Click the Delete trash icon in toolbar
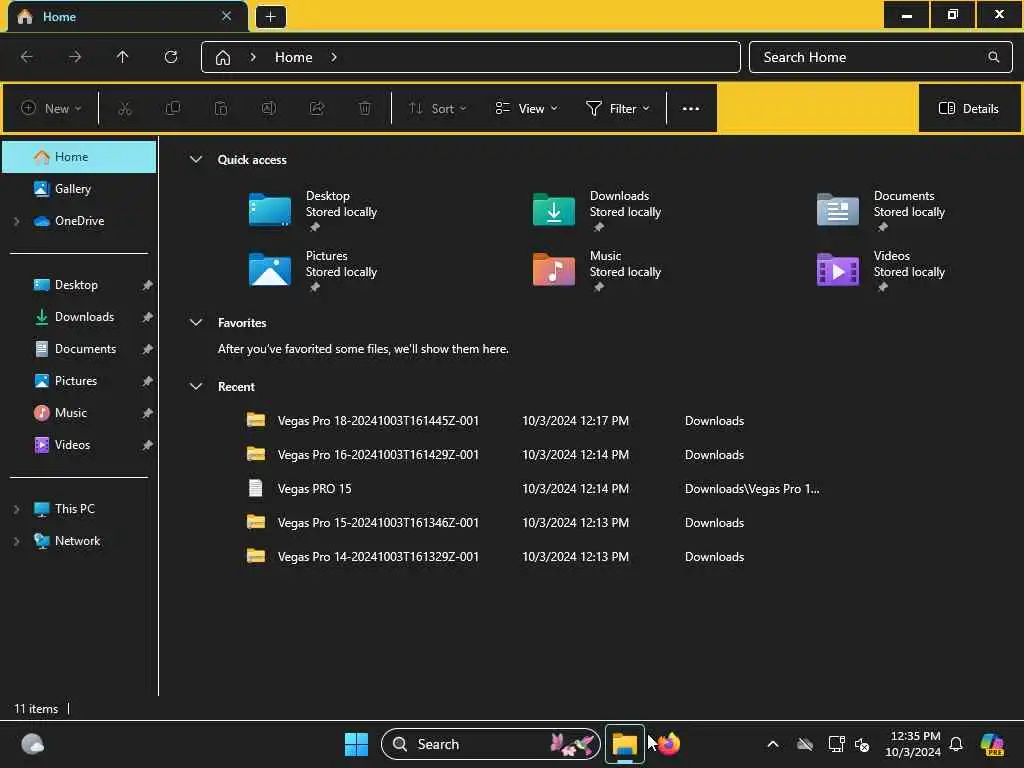The height and width of the screenshot is (768, 1024). pos(365,108)
